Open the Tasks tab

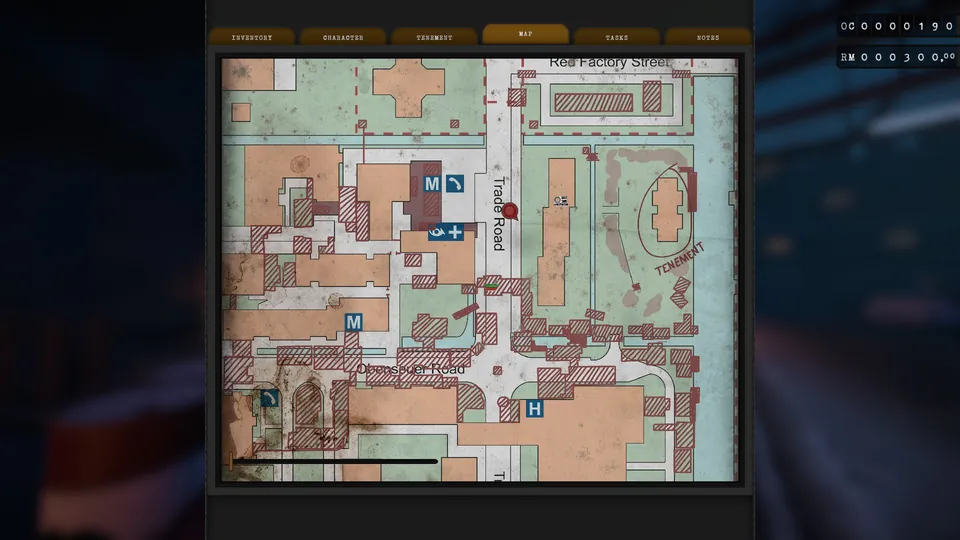(617, 37)
